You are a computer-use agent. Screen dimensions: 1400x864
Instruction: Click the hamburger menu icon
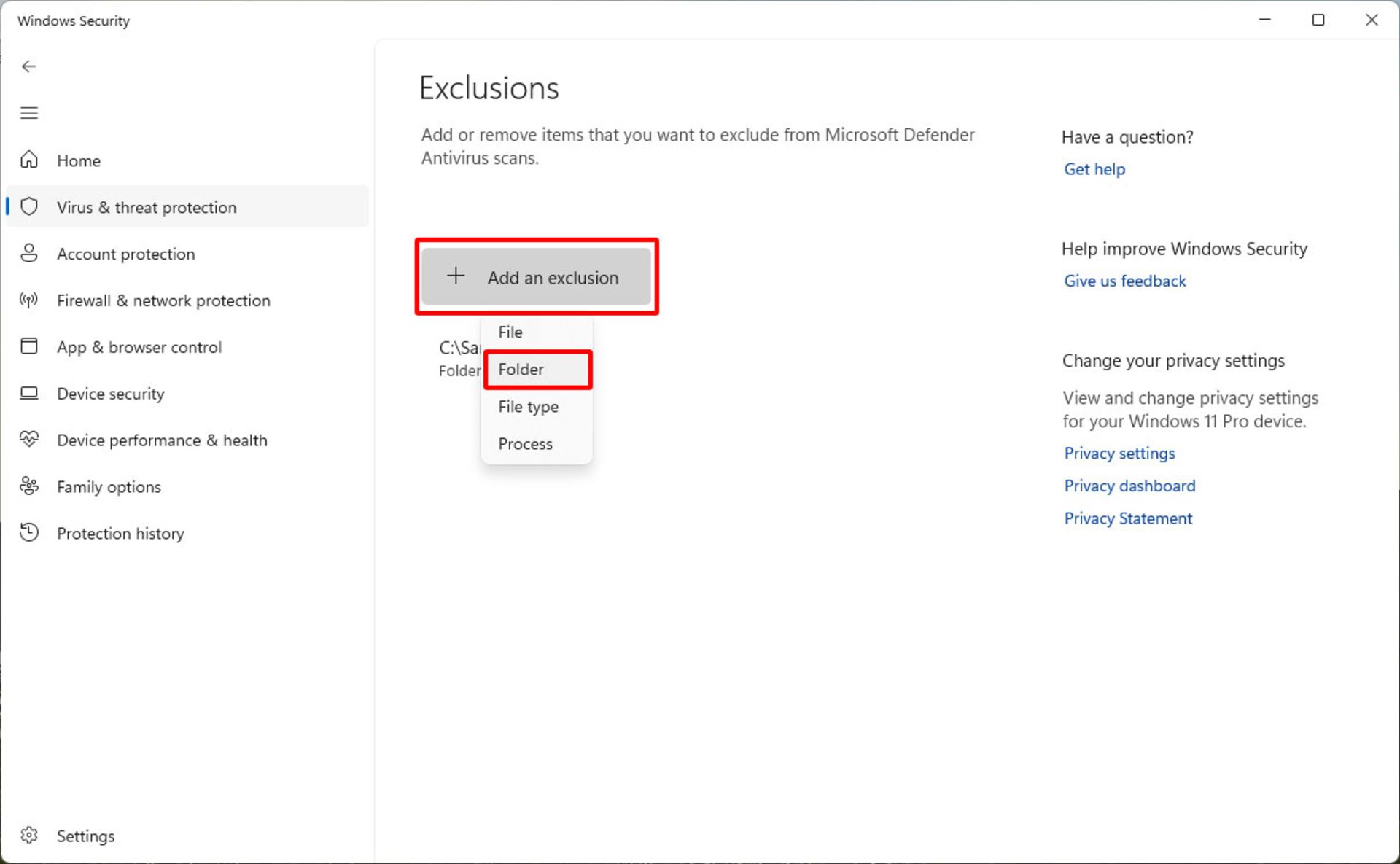[29, 113]
